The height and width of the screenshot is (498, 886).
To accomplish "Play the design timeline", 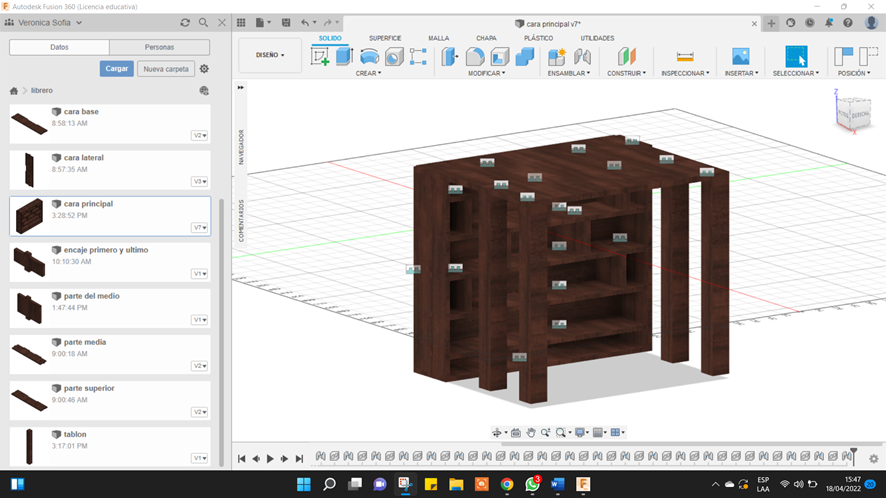I will 270,459.
